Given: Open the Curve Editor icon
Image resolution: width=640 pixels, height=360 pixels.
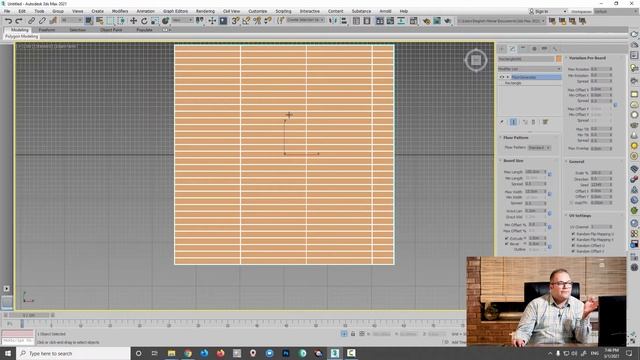Looking at the screenshot, I should coord(391,20).
